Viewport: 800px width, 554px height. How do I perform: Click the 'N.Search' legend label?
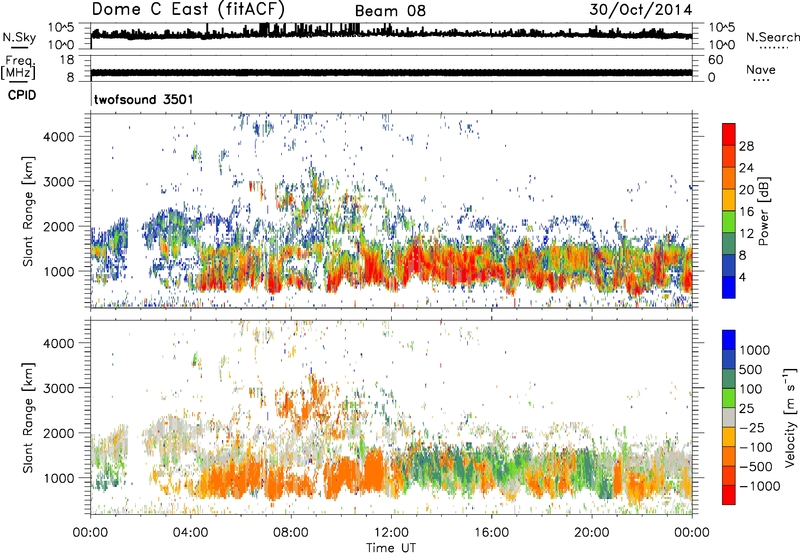772,37
